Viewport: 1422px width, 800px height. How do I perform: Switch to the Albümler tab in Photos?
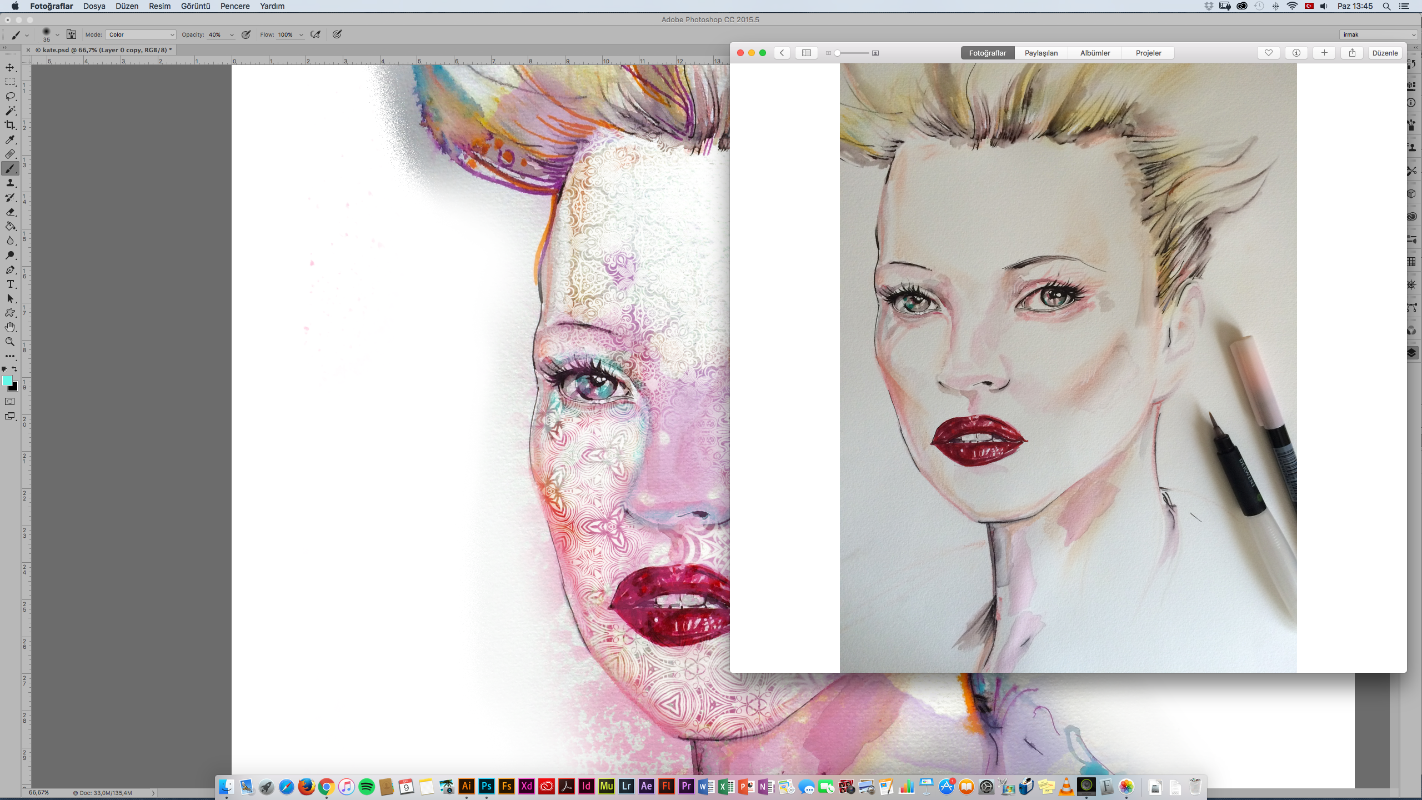(1095, 53)
